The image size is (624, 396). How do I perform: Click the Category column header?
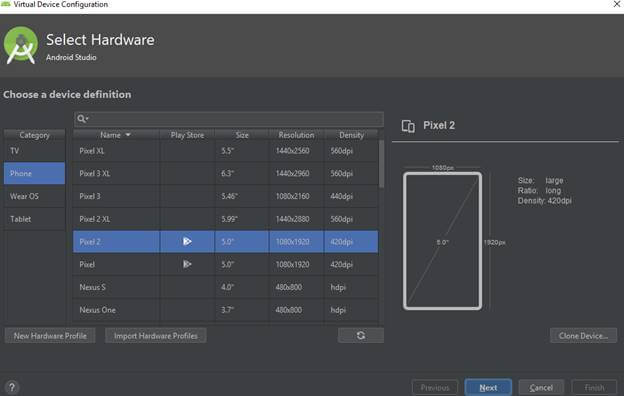(34, 135)
